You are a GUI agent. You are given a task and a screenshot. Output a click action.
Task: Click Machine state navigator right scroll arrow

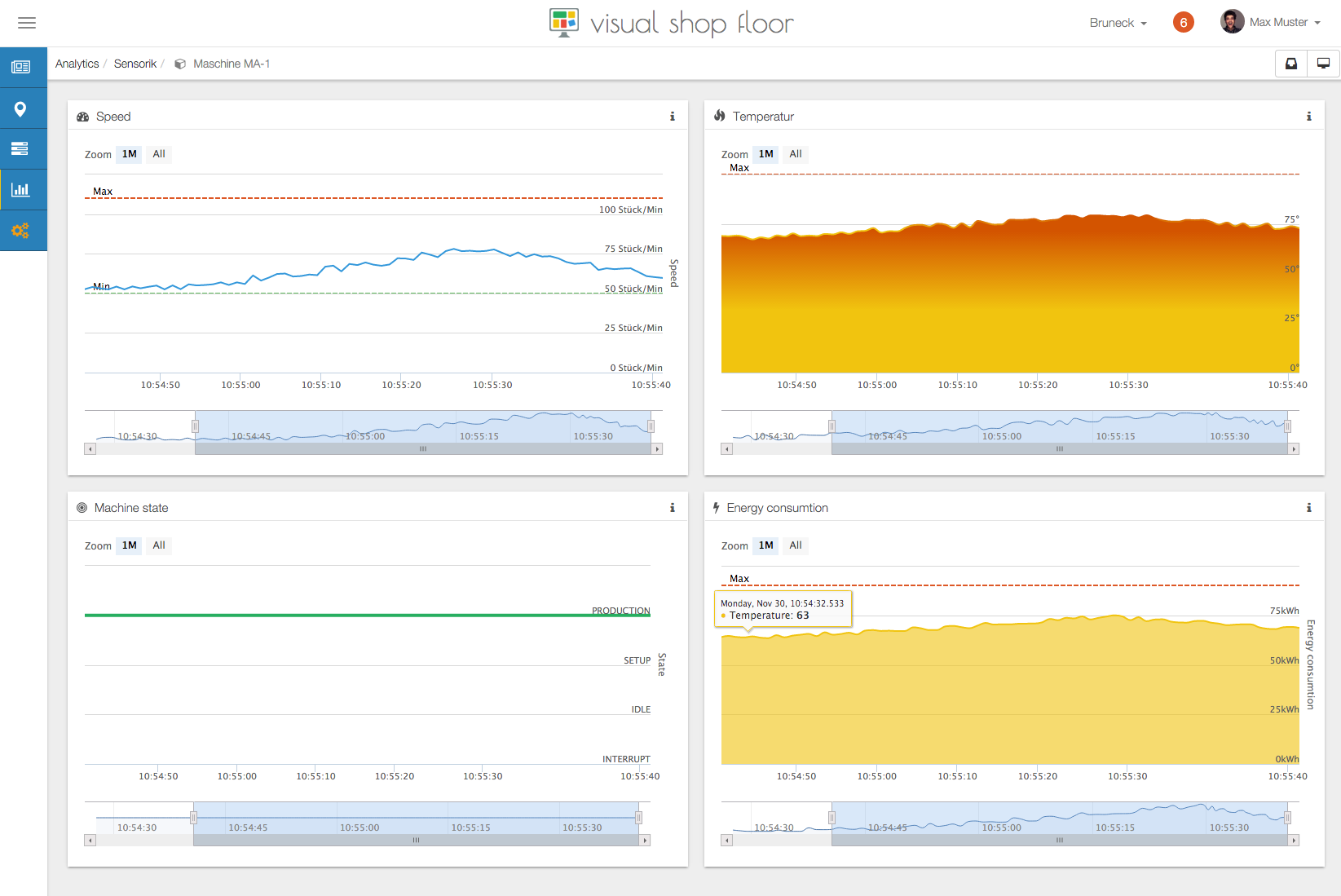[x=645, y=841]
